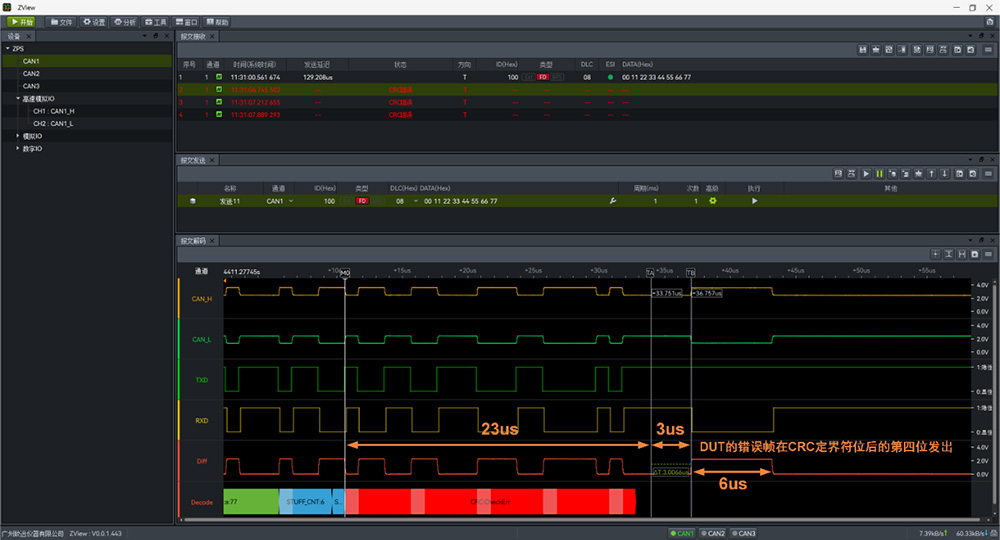
Task: Open the 分析 menu
Action: 125,21
